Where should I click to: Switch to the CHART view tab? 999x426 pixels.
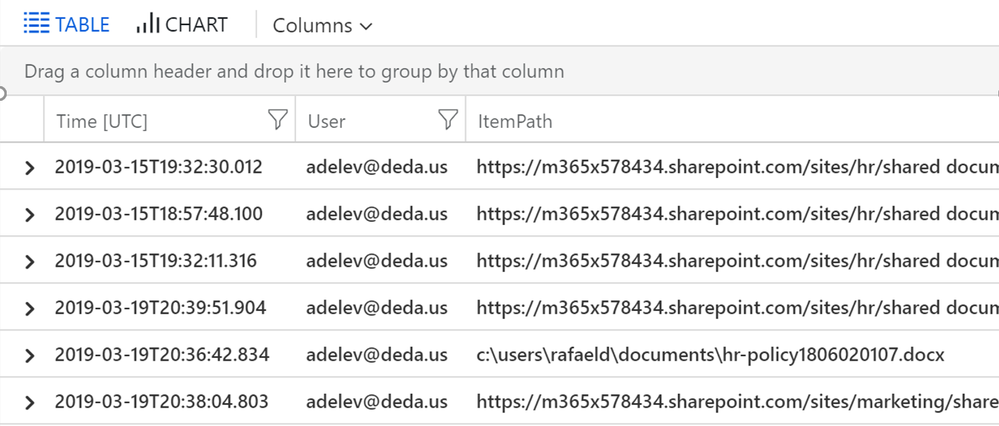pos(182,24)
